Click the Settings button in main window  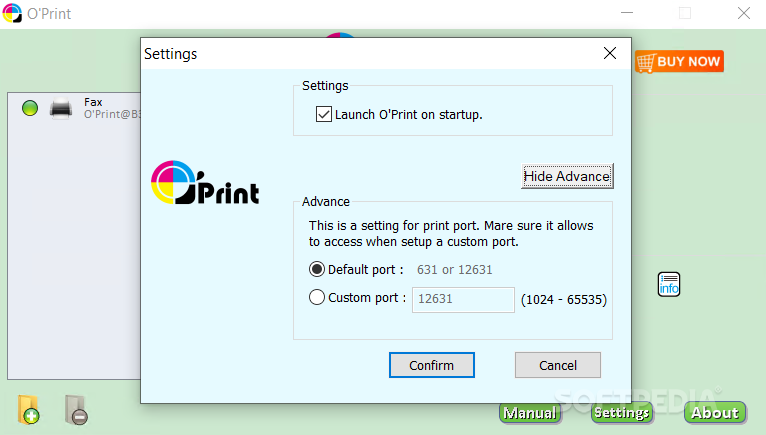[622, 413]
